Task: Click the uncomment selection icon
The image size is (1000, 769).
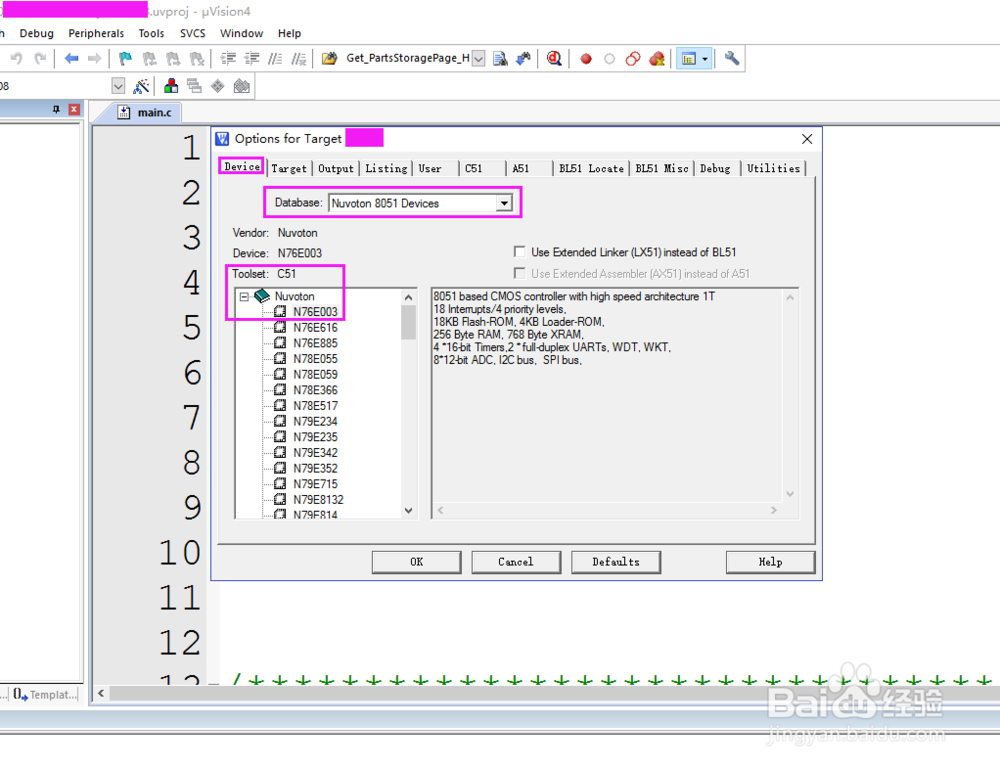Action: click(298, 59)
